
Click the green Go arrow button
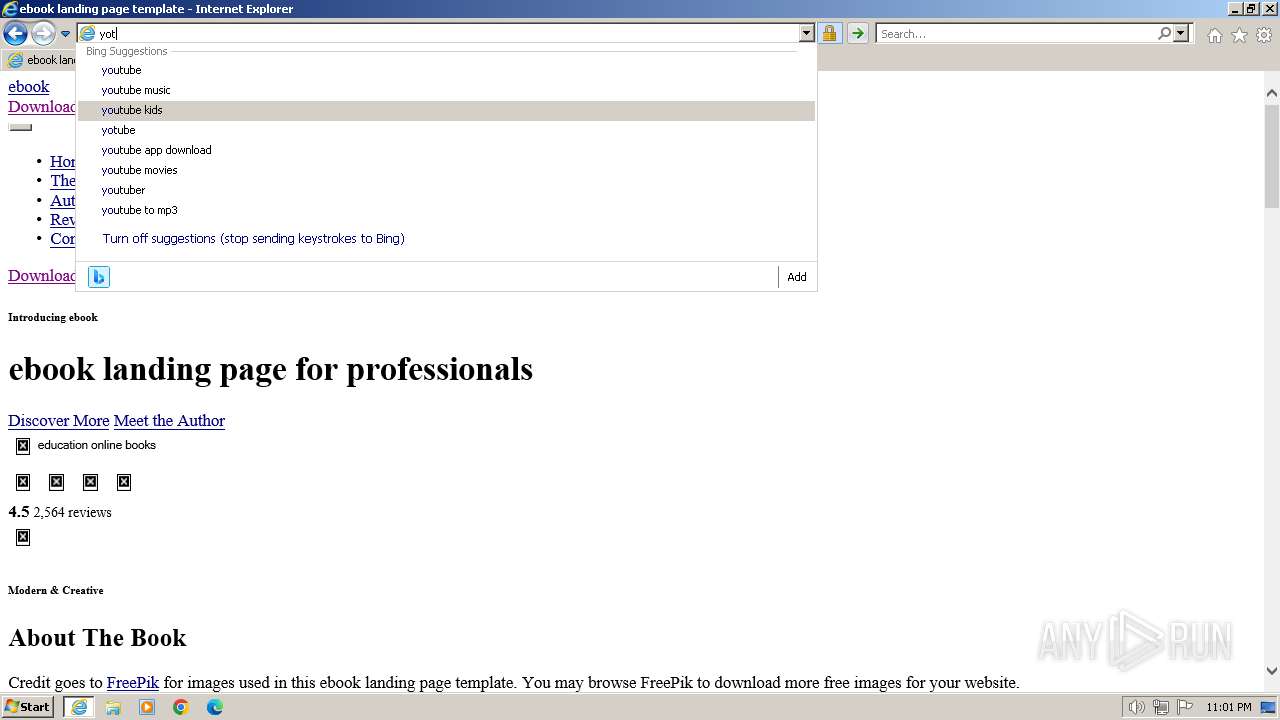(857, 34)
